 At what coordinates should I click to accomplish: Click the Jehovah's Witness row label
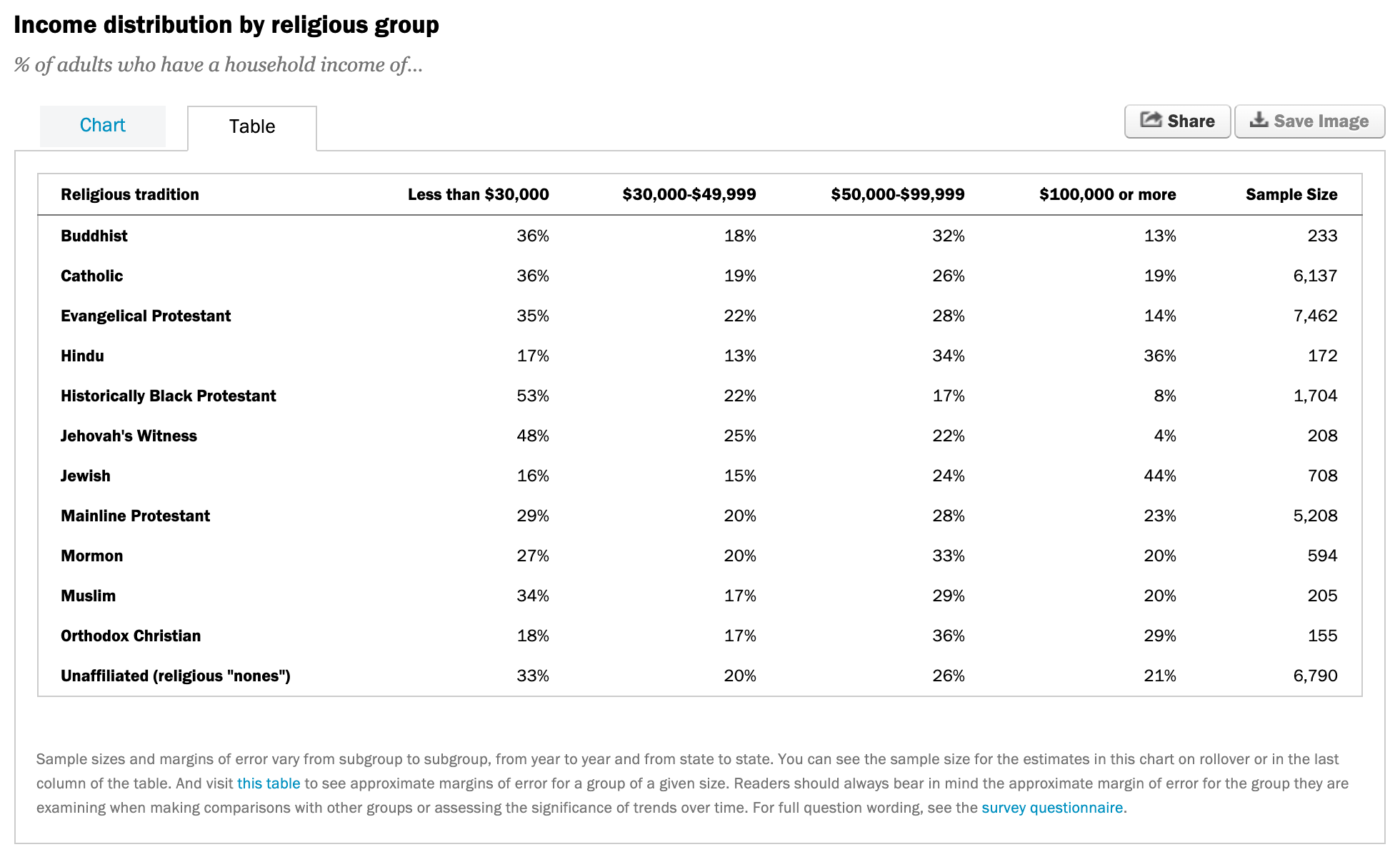pyautogui.click(x=129, y=436)
